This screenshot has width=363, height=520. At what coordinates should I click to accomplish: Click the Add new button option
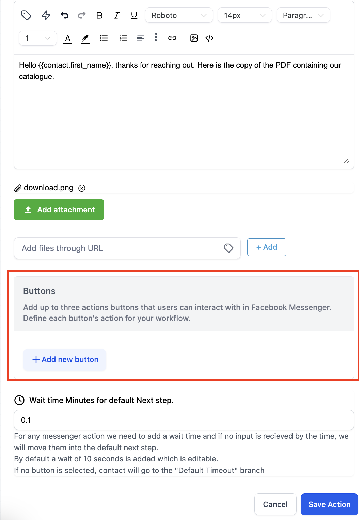point(65,360)
